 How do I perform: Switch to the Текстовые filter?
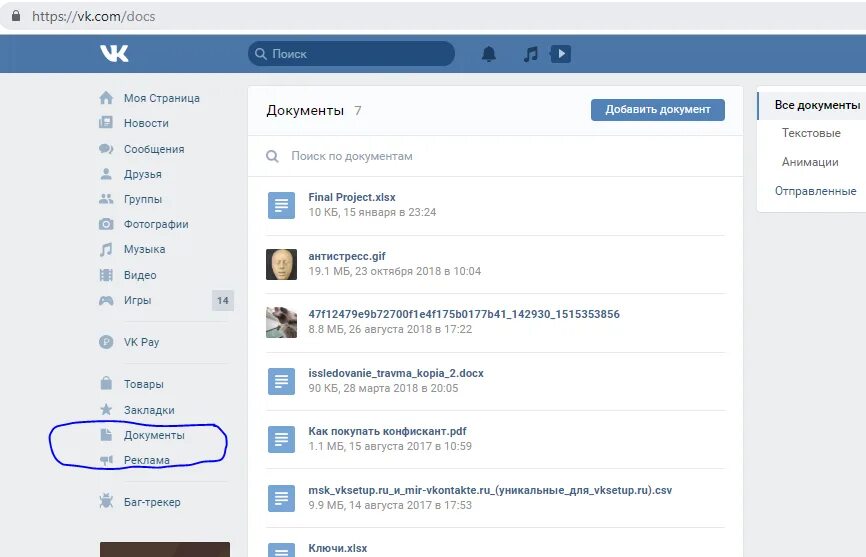pos(811,133)
